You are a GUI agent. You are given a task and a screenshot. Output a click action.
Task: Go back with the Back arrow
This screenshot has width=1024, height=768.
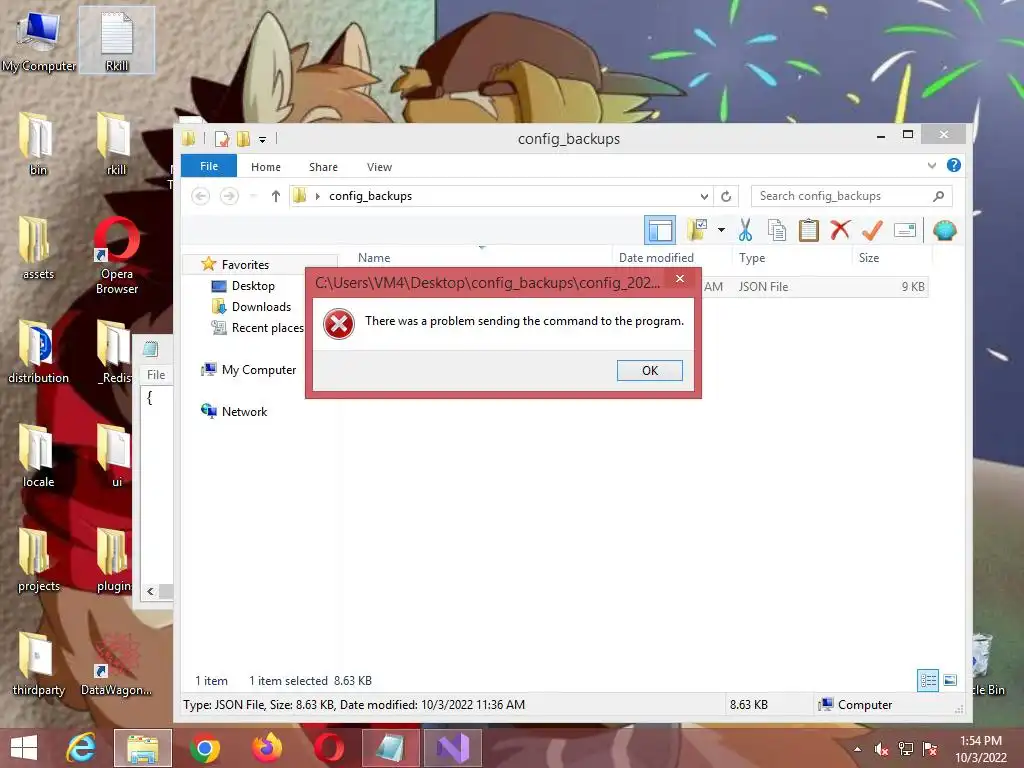pos(200,196)
